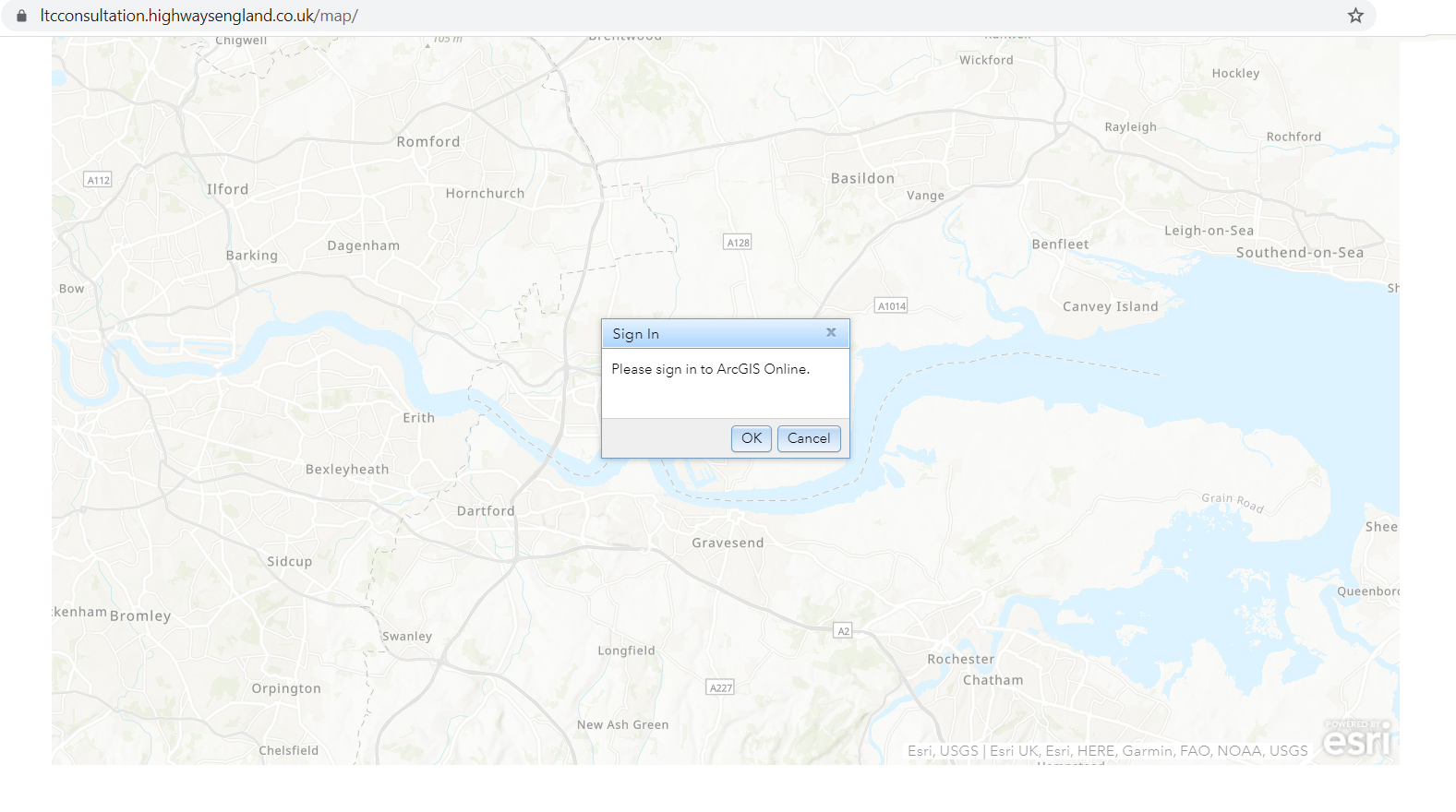Image resolution: width=1456 pixels, height=812 pixels.
Task: Click the Barking map label
Action: click(x=251, y=256)
